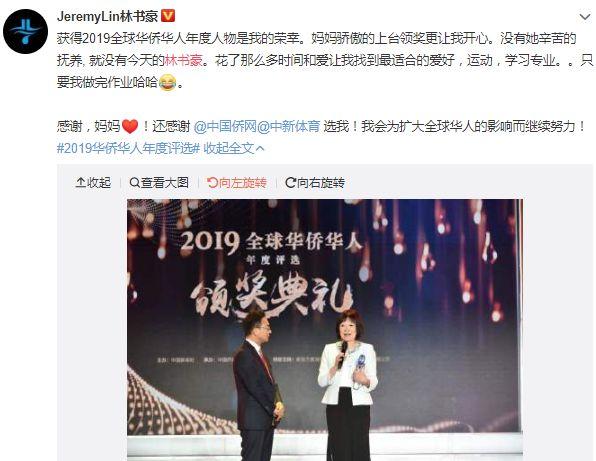Click the caret next to 收起全文
The image size is (596, 461).
(x=260, y=149)
